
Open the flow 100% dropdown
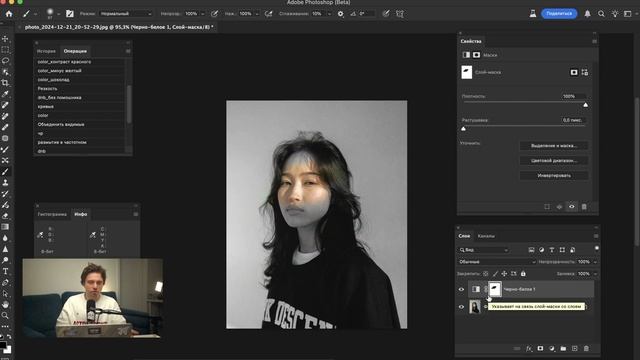pyautogui.click(x=257, y=13)
